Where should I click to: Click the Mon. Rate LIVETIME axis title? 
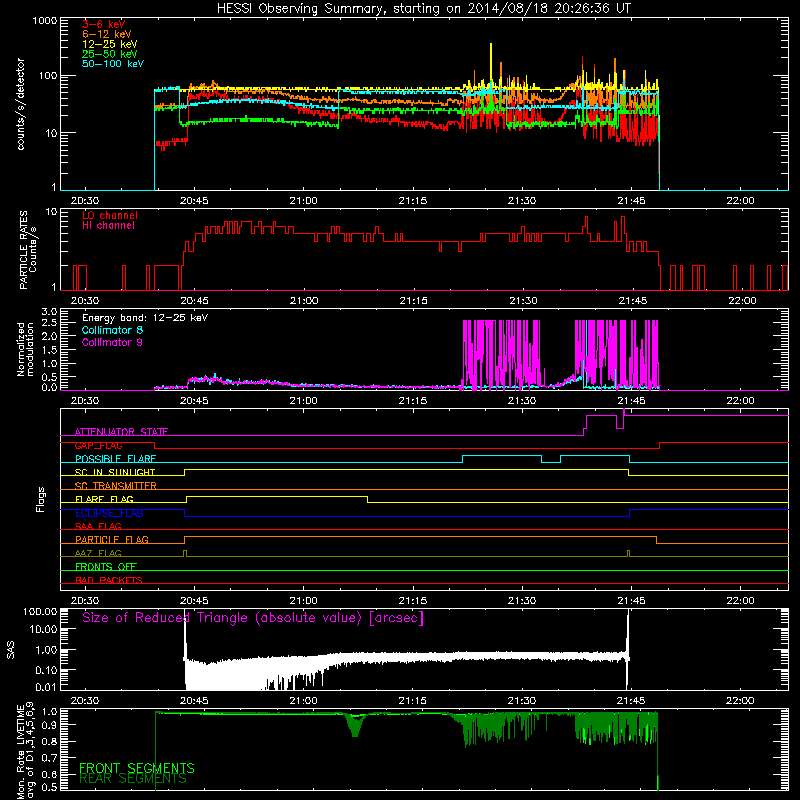point(25,752)
